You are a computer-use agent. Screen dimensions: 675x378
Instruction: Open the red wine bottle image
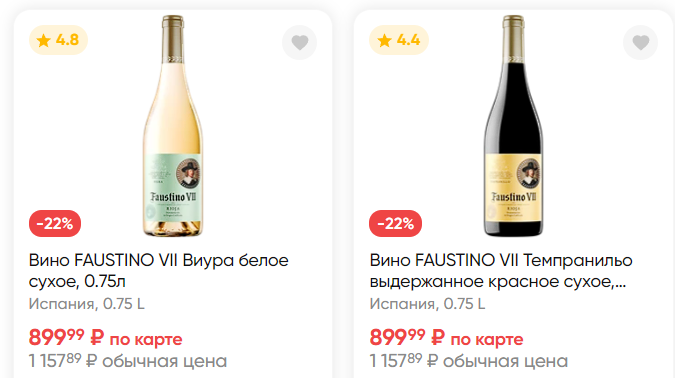[x=514, y=126]
